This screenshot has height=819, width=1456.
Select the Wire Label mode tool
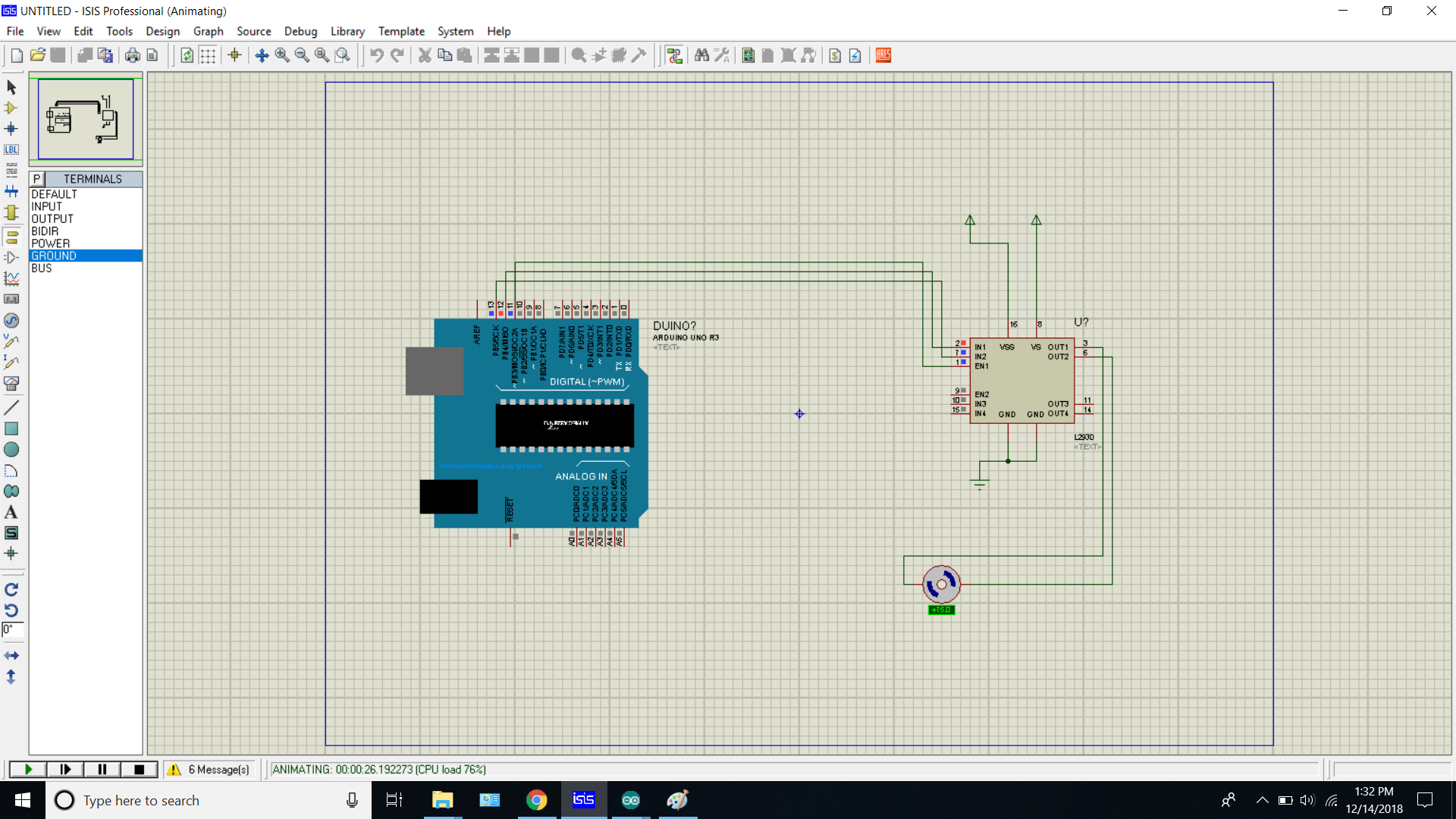click(x=11, y=149)
